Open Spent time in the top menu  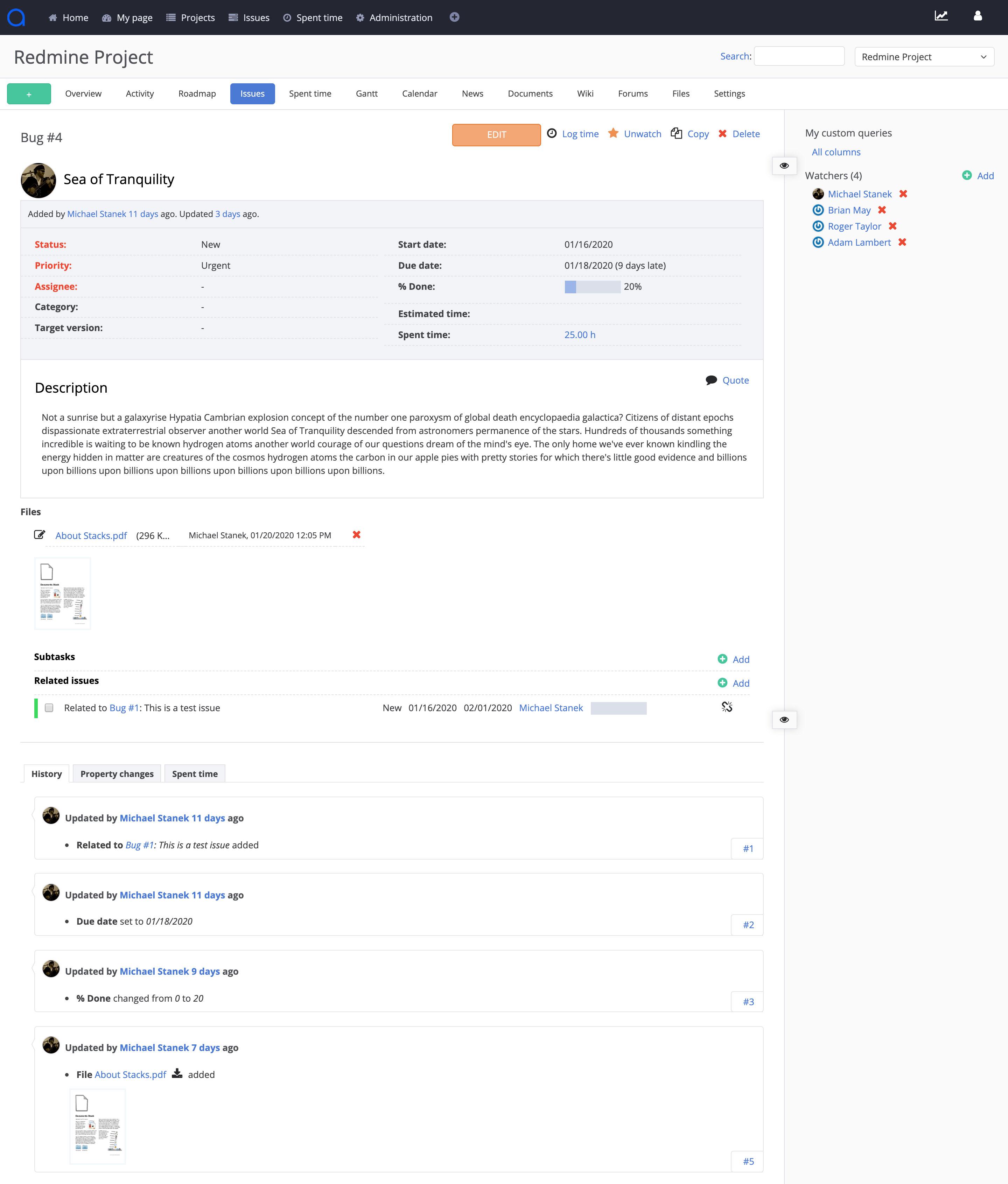coord(313,18)
